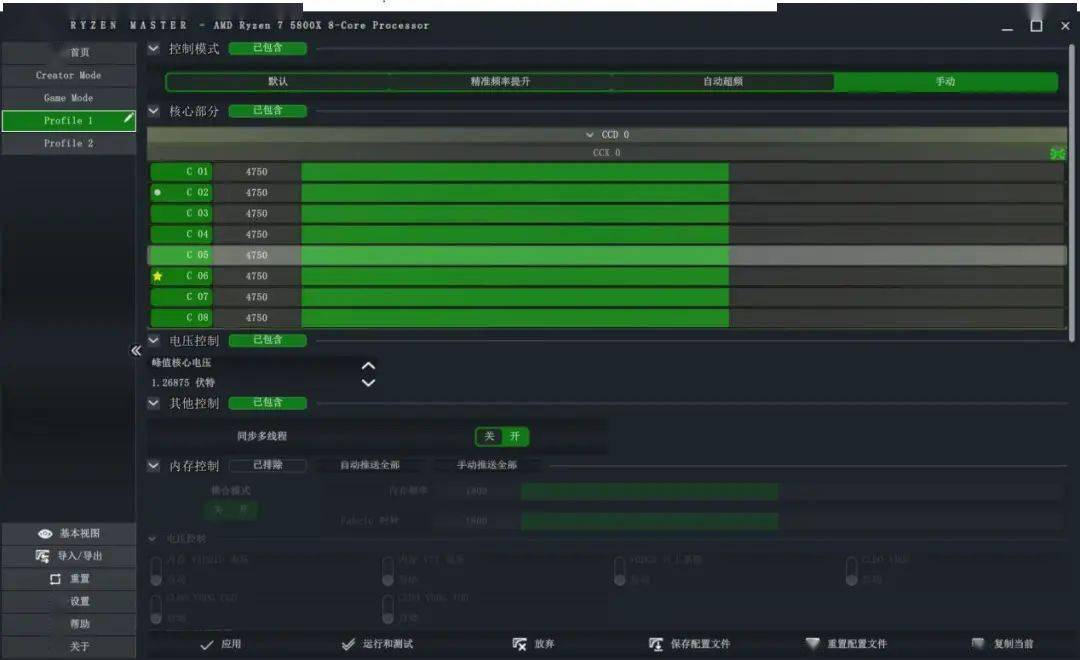Click the 保存配置文件 save icon

pos(656,644)
